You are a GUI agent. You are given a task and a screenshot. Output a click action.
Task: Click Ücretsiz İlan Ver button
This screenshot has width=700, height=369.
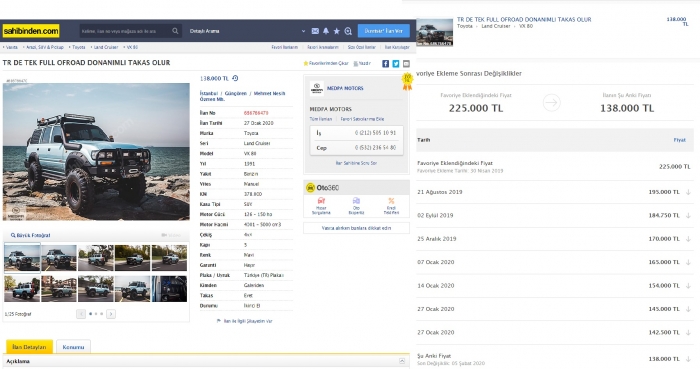[x=383, y=31]
